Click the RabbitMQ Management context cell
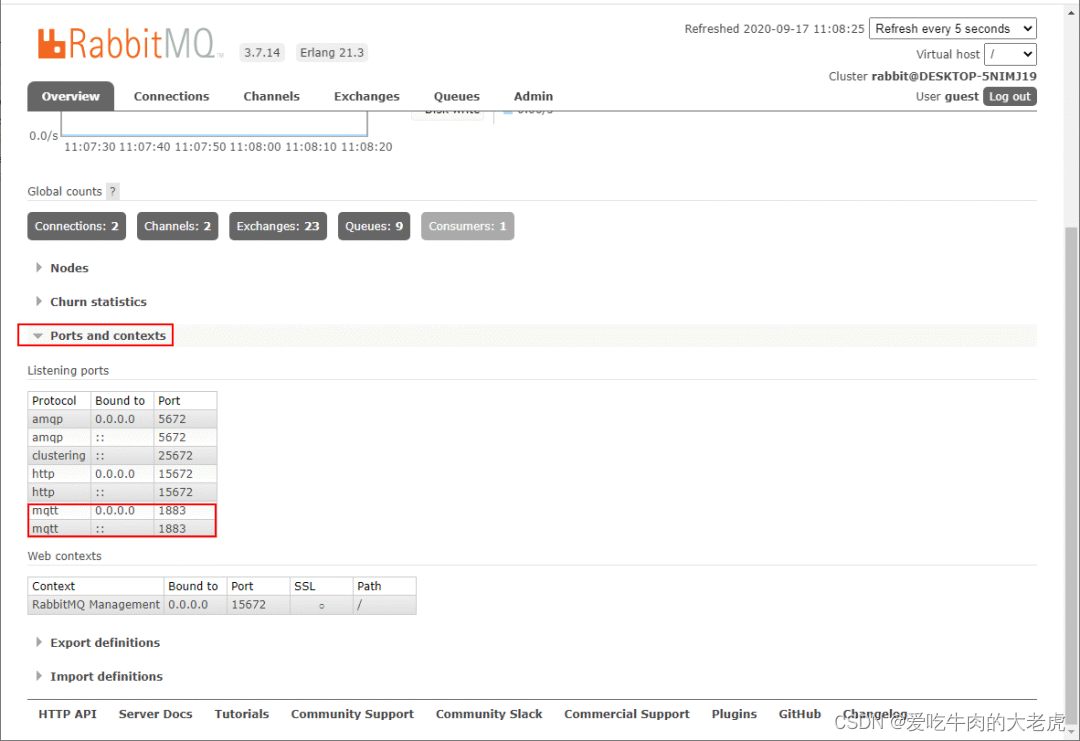 click(x=96, y=605)
